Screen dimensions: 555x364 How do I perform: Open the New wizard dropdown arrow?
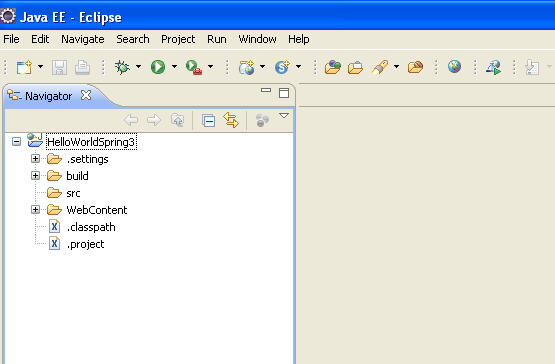40,67
